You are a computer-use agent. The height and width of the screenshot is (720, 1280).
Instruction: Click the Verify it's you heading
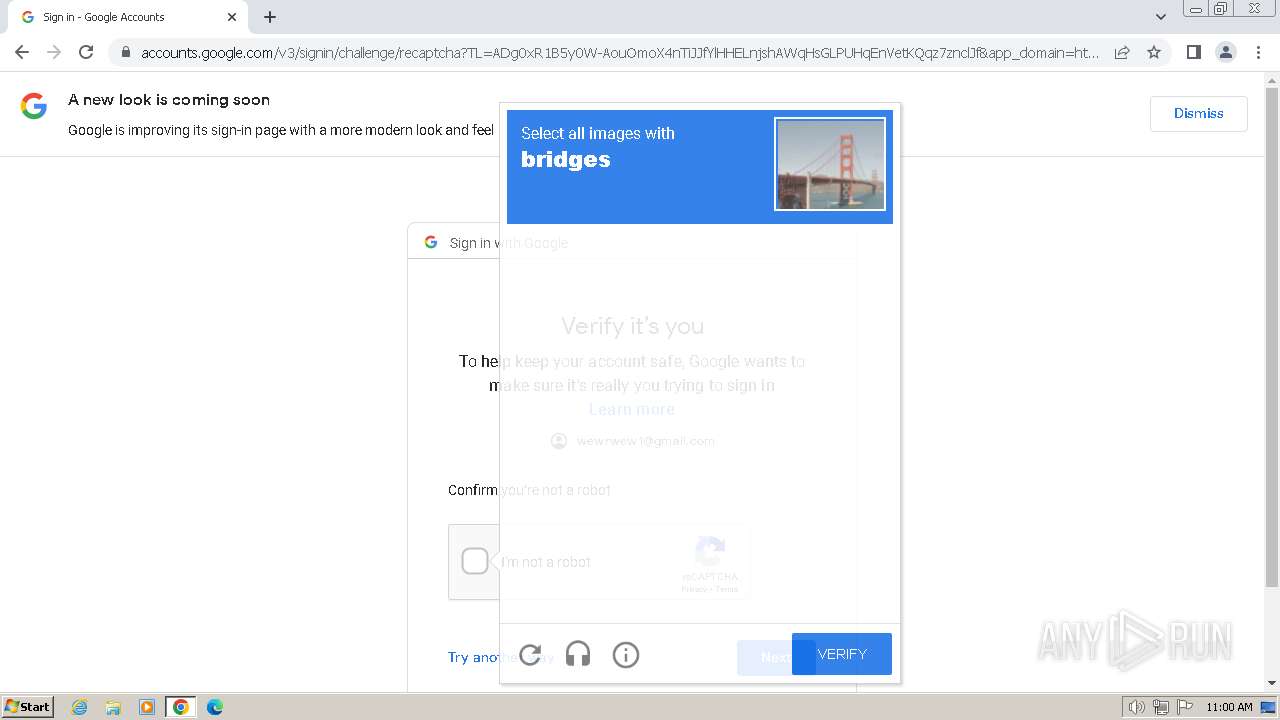(x=632, y=326)
